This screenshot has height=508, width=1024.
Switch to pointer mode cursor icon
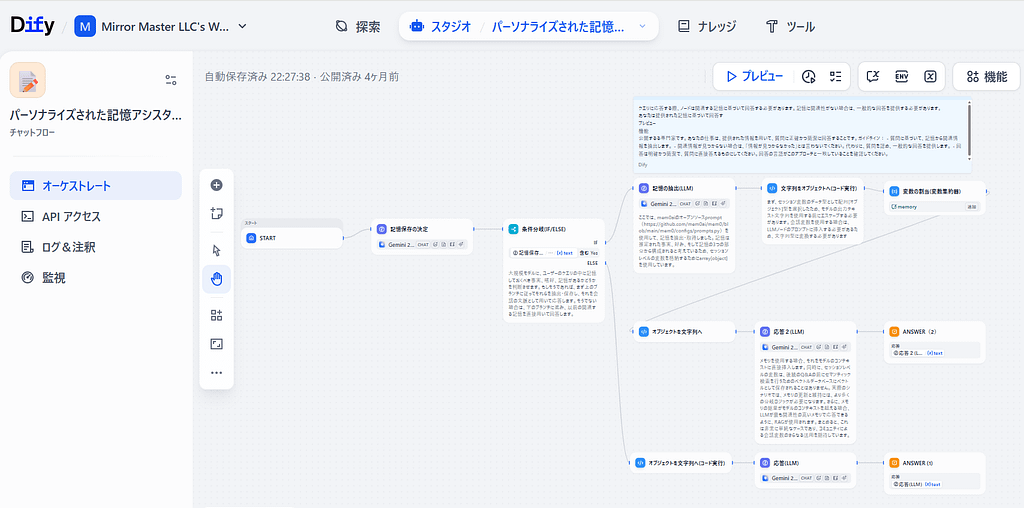(216, 250)
